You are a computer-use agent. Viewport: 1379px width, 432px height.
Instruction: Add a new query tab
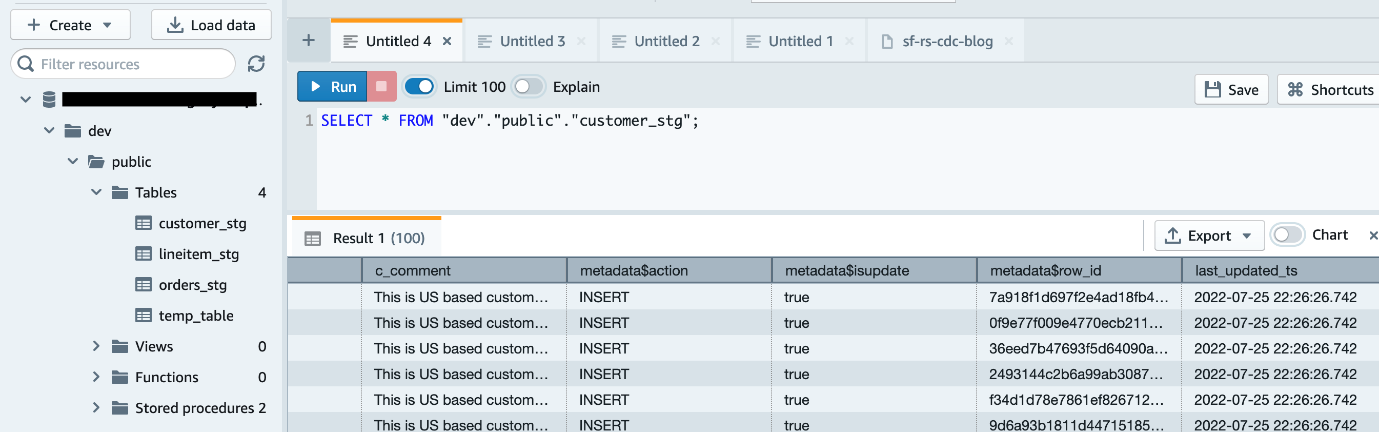[308, 41]
